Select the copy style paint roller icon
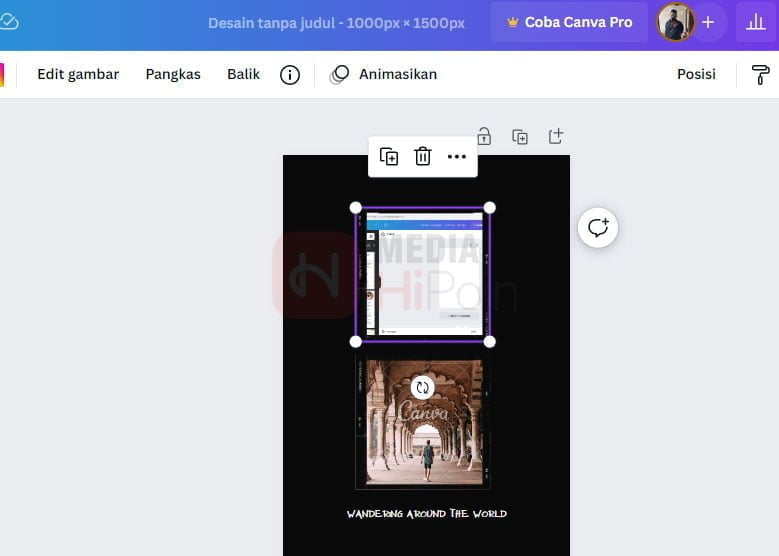The width and height of the screenshot is (779, 556). coord(760,75)
